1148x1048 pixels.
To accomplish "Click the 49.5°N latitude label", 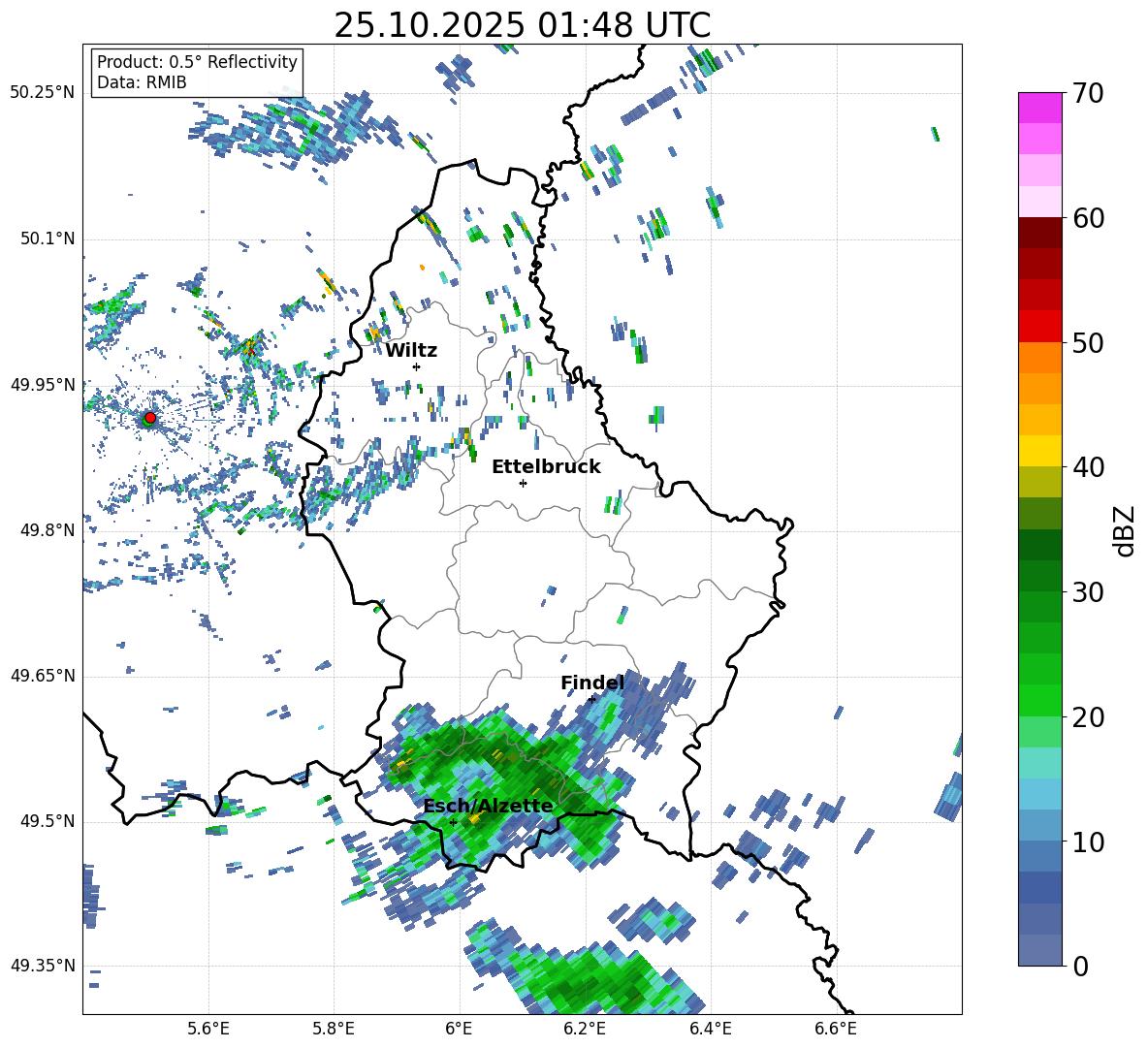I will point(48,821).
